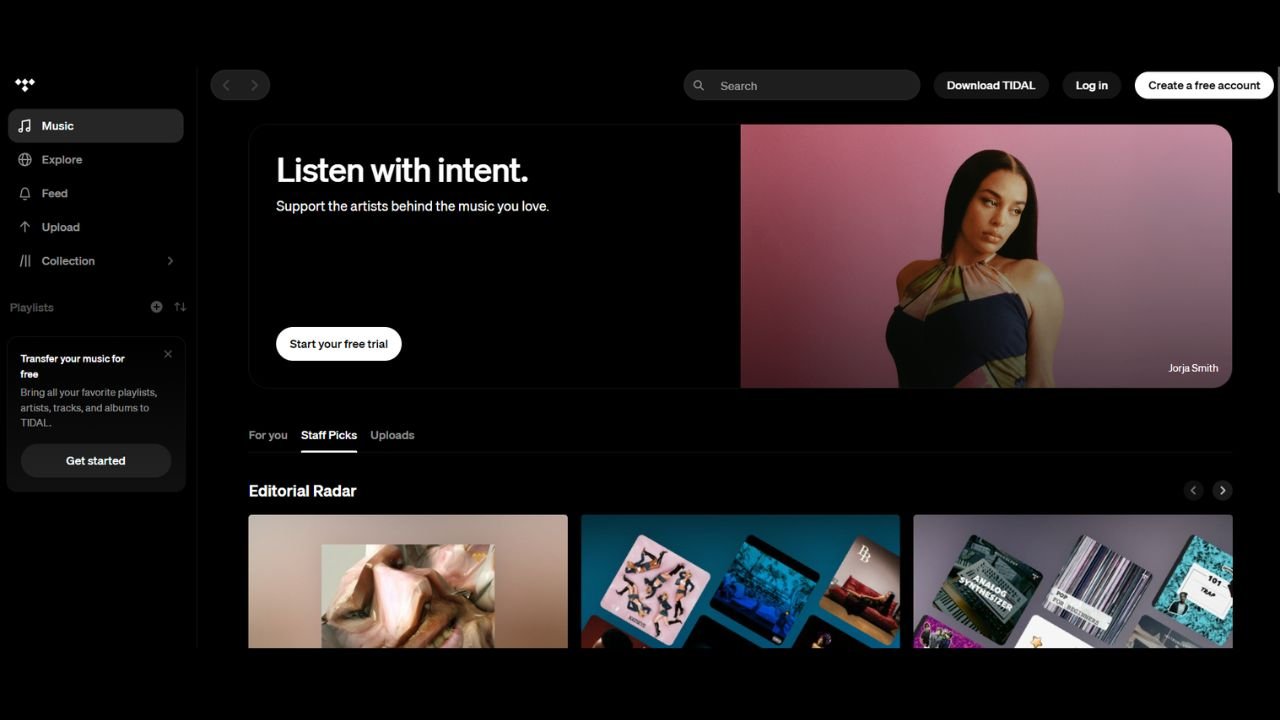Click Download TIDAL button

pyautogui.click(x=991, y=85)
